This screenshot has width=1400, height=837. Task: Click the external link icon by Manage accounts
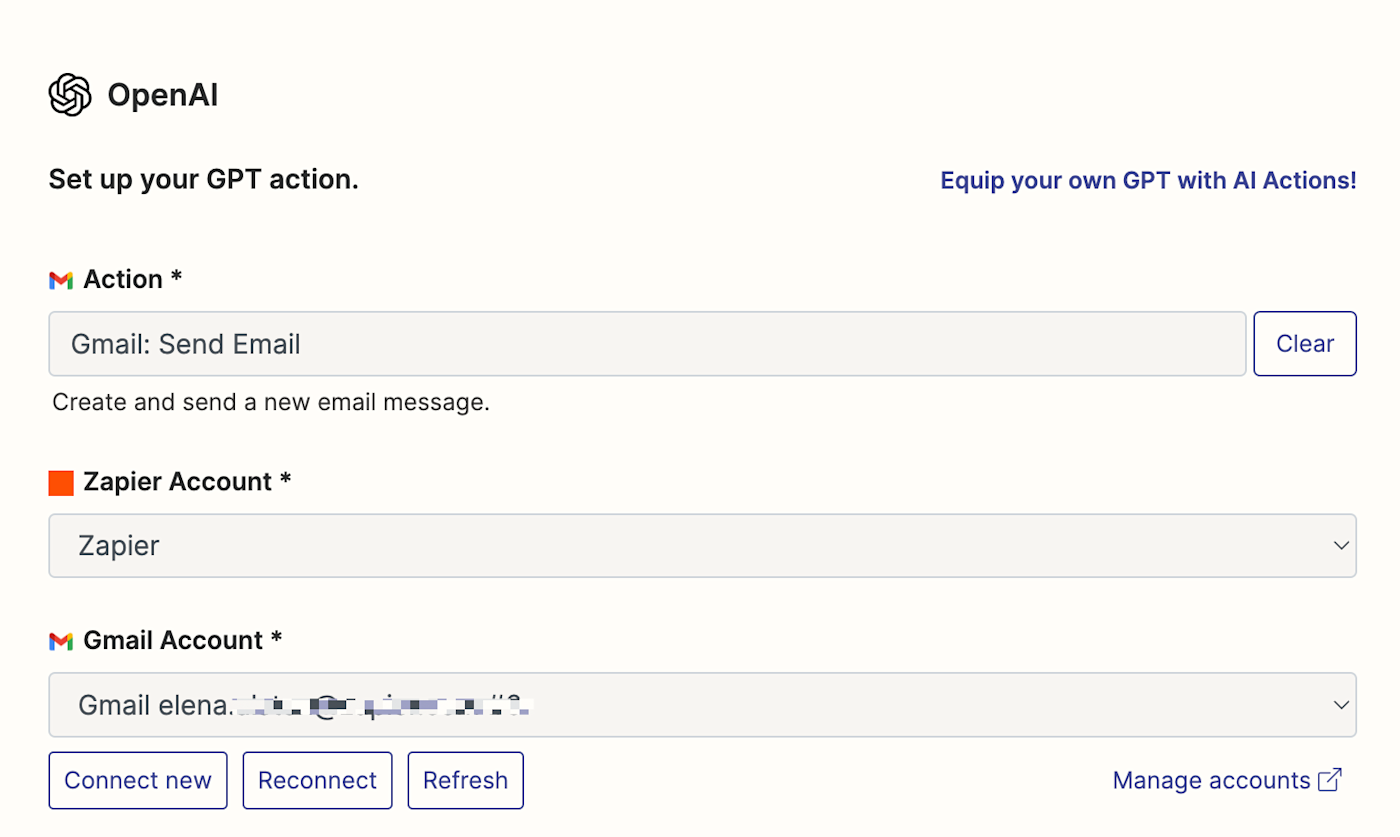coord(1330,780)
